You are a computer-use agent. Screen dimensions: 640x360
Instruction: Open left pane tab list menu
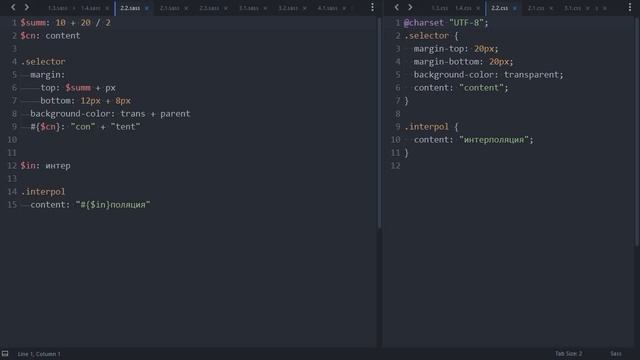pyautogui.click(x=372, y=7)
